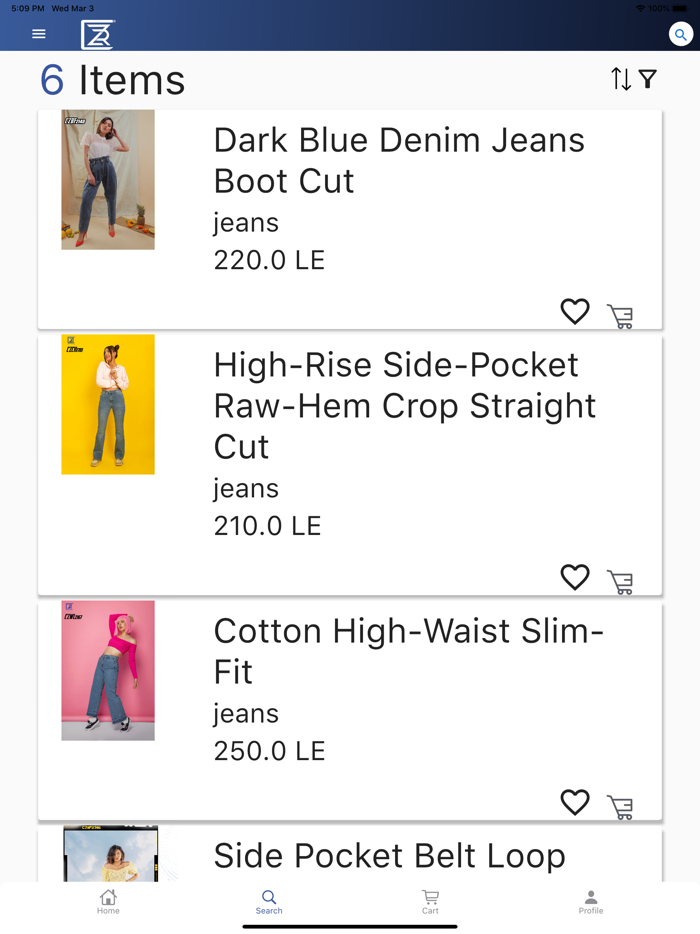This screenshot has width=700, height=934.
Task: Switch to the Search tab
Action: 269,902
